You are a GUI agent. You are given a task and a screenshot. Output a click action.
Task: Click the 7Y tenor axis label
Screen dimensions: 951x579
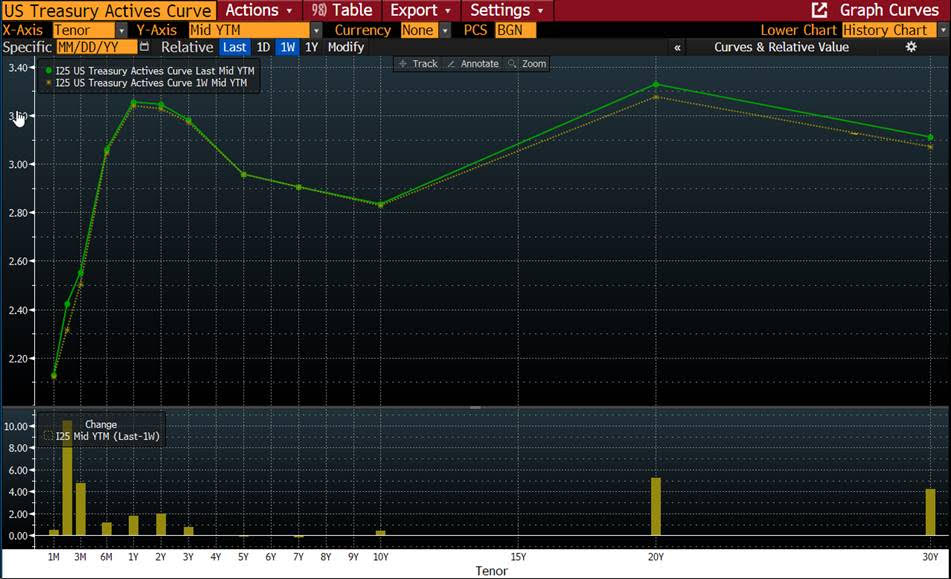(298, 557)
